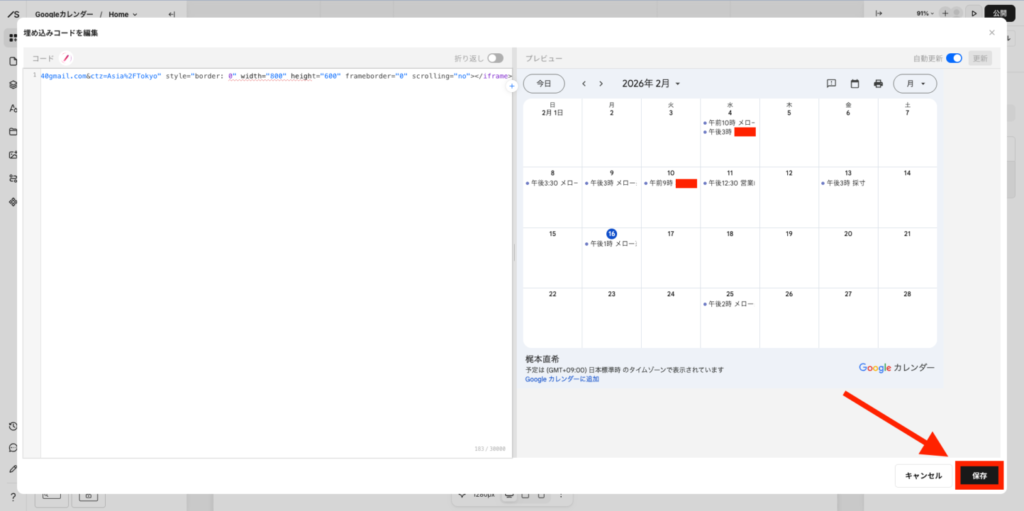This screenshot has width=1024, height=511.
Task: Open the 2026年 2月 date dropdown
Action: tap(651, 84)
